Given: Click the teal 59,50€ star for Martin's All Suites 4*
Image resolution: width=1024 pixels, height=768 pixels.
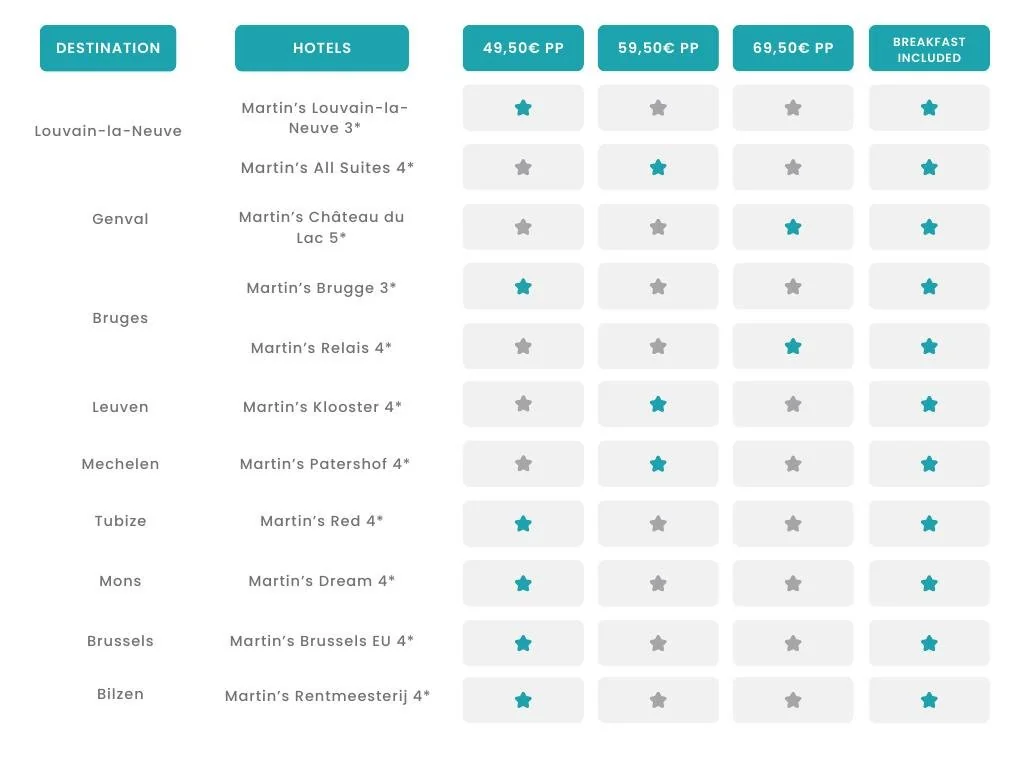Looking at the screenshot, I should pos(658,167).
